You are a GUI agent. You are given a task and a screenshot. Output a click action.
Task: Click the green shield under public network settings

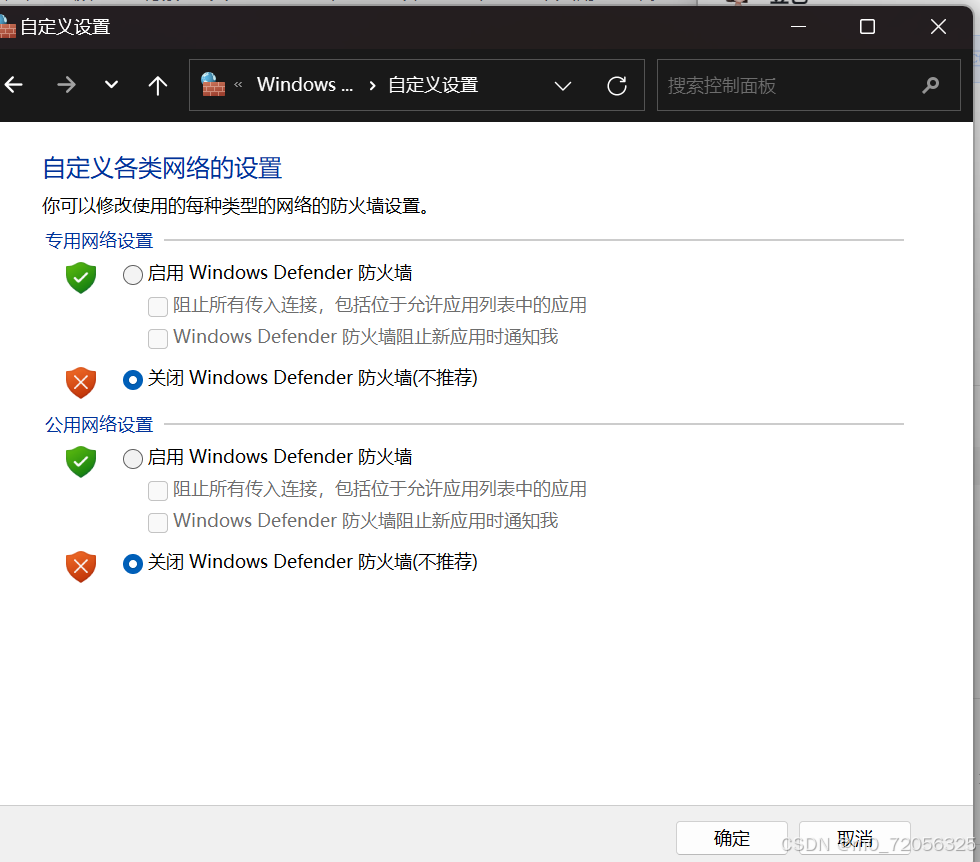coord(81,461)
